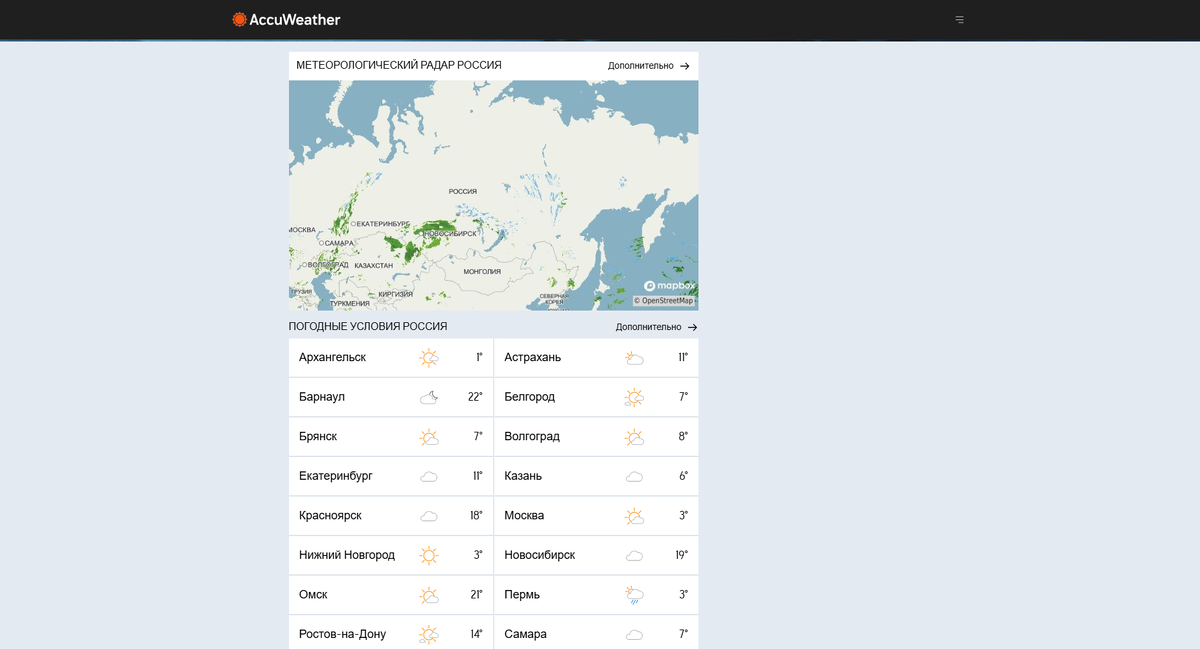Click the weather icon for Москва
Image resolution: width=1200 pixels, height=649 pixels.
[x=634, y=516]
